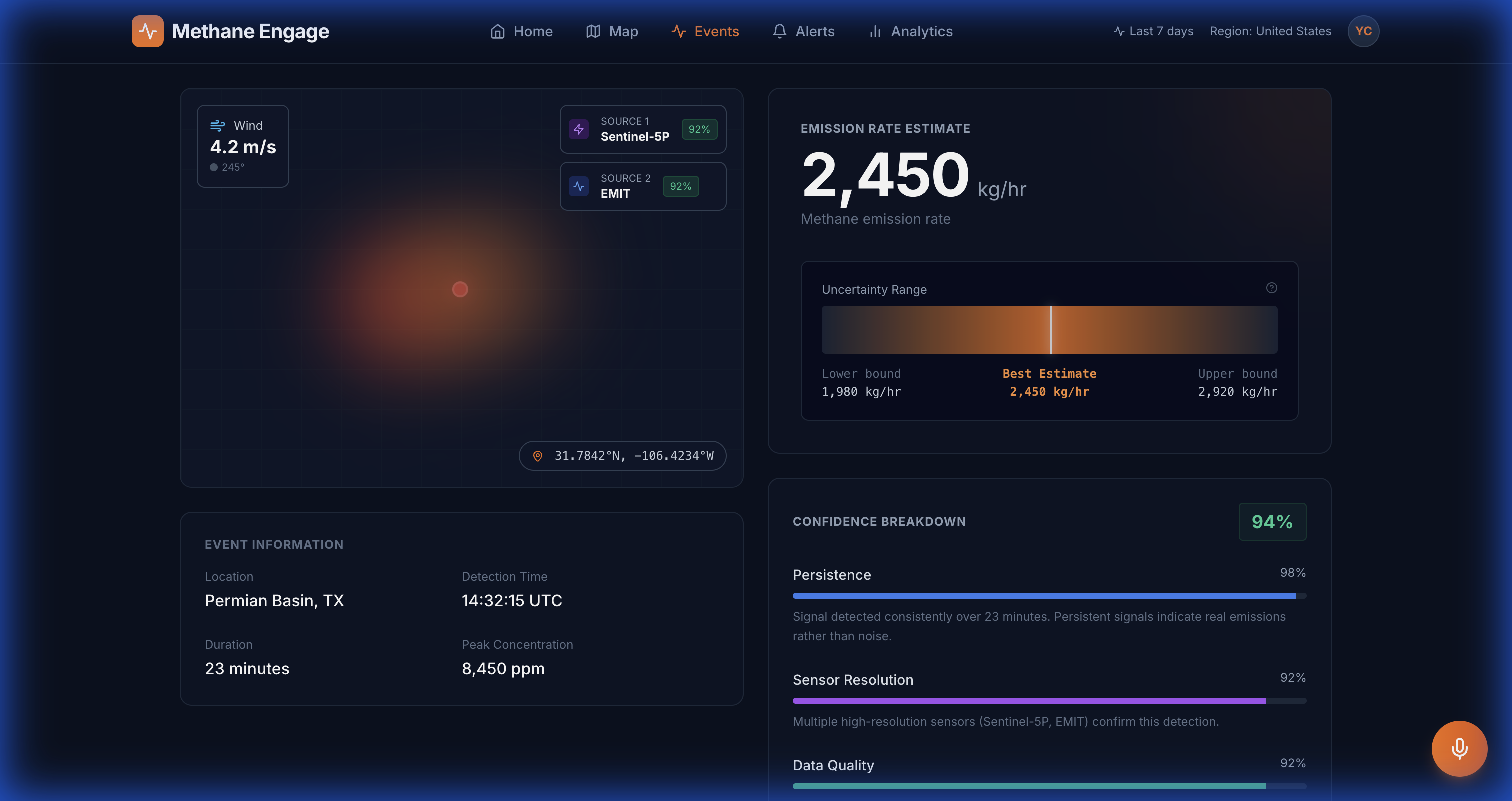Viewport: 1512px width, 801px height.
Task: Click the 8,450 ppm peak concentration
Action: 503,669
